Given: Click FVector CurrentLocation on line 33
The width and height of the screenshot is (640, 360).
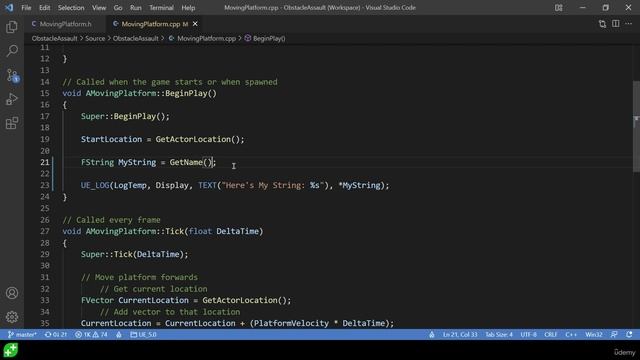Looking at the screenshot, I should point(135,300).
